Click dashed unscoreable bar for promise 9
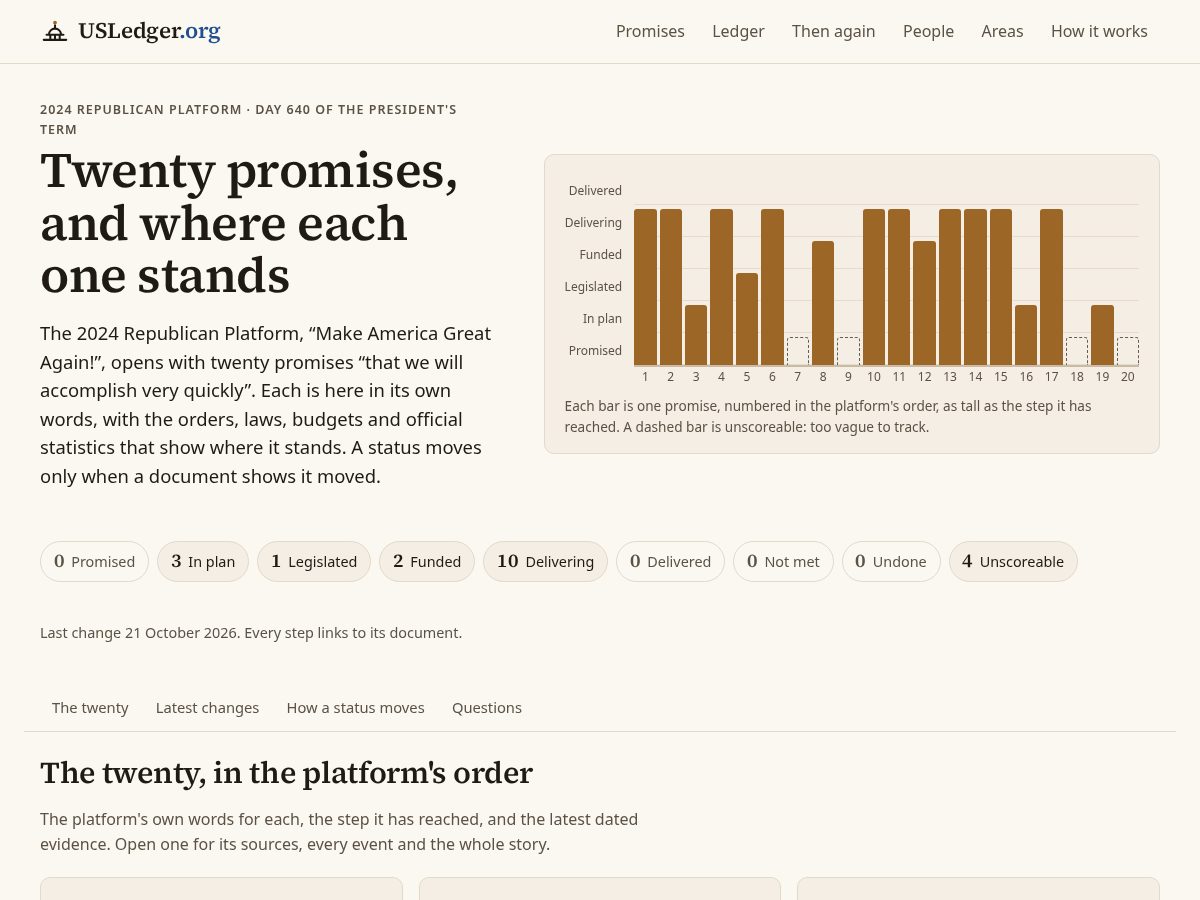1200x900 pixels. tap(848, 351)
